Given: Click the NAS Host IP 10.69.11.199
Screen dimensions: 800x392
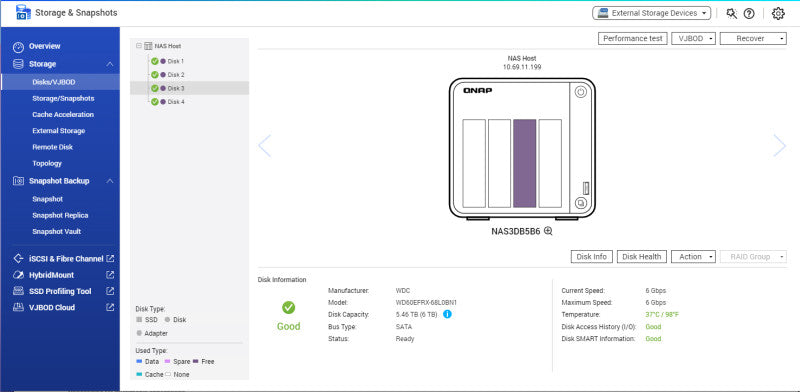Looking at the screenshot, I should [522, 67].
